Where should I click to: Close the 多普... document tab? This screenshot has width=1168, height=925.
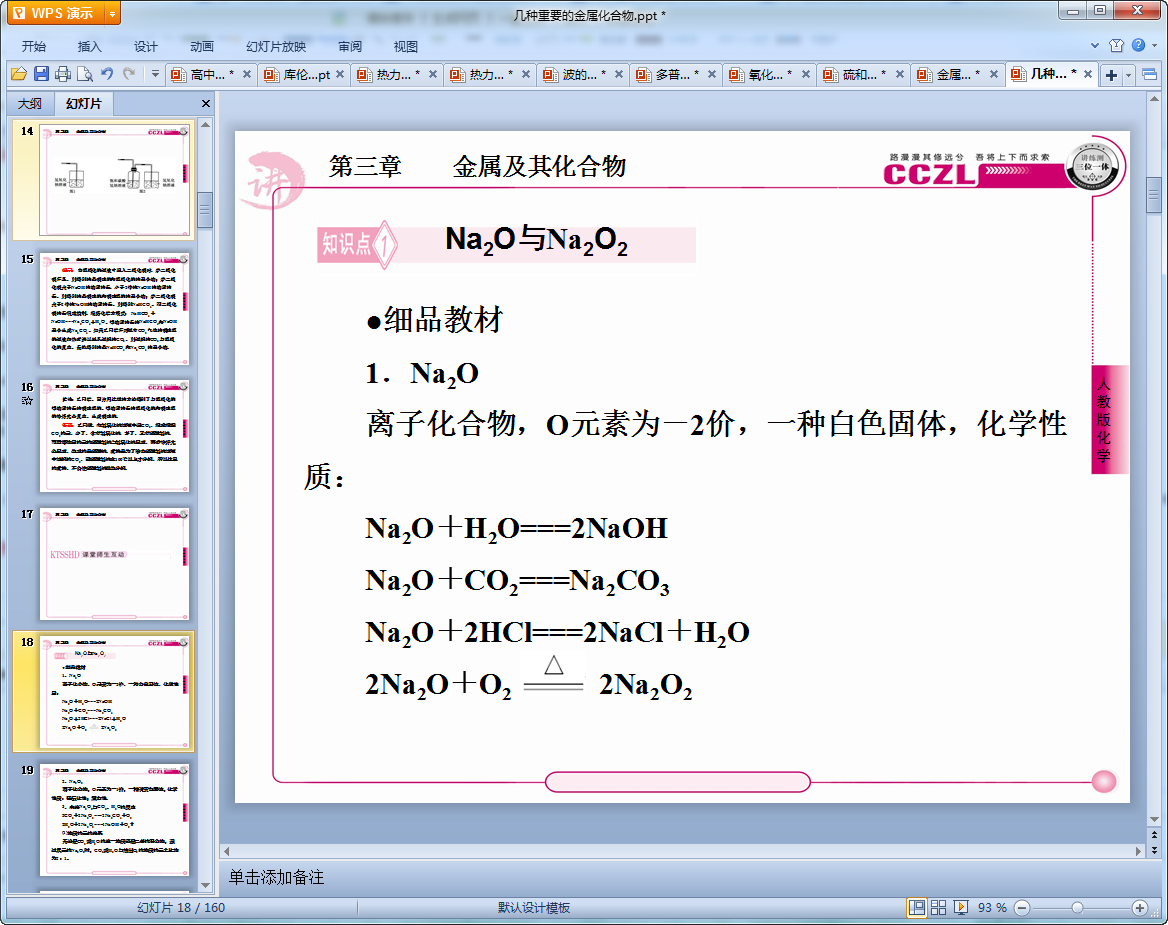711,74
